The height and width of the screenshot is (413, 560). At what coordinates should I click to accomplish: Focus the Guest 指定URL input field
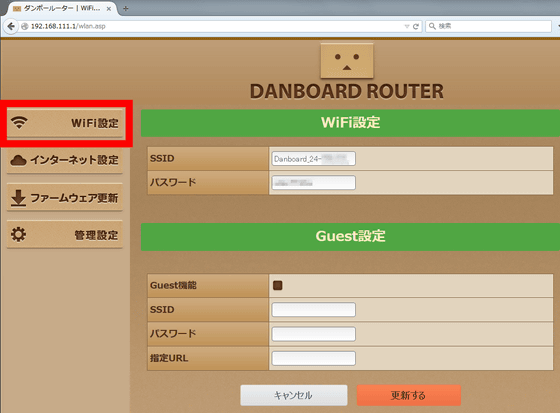pyautogui.click(x=314, y=358)
